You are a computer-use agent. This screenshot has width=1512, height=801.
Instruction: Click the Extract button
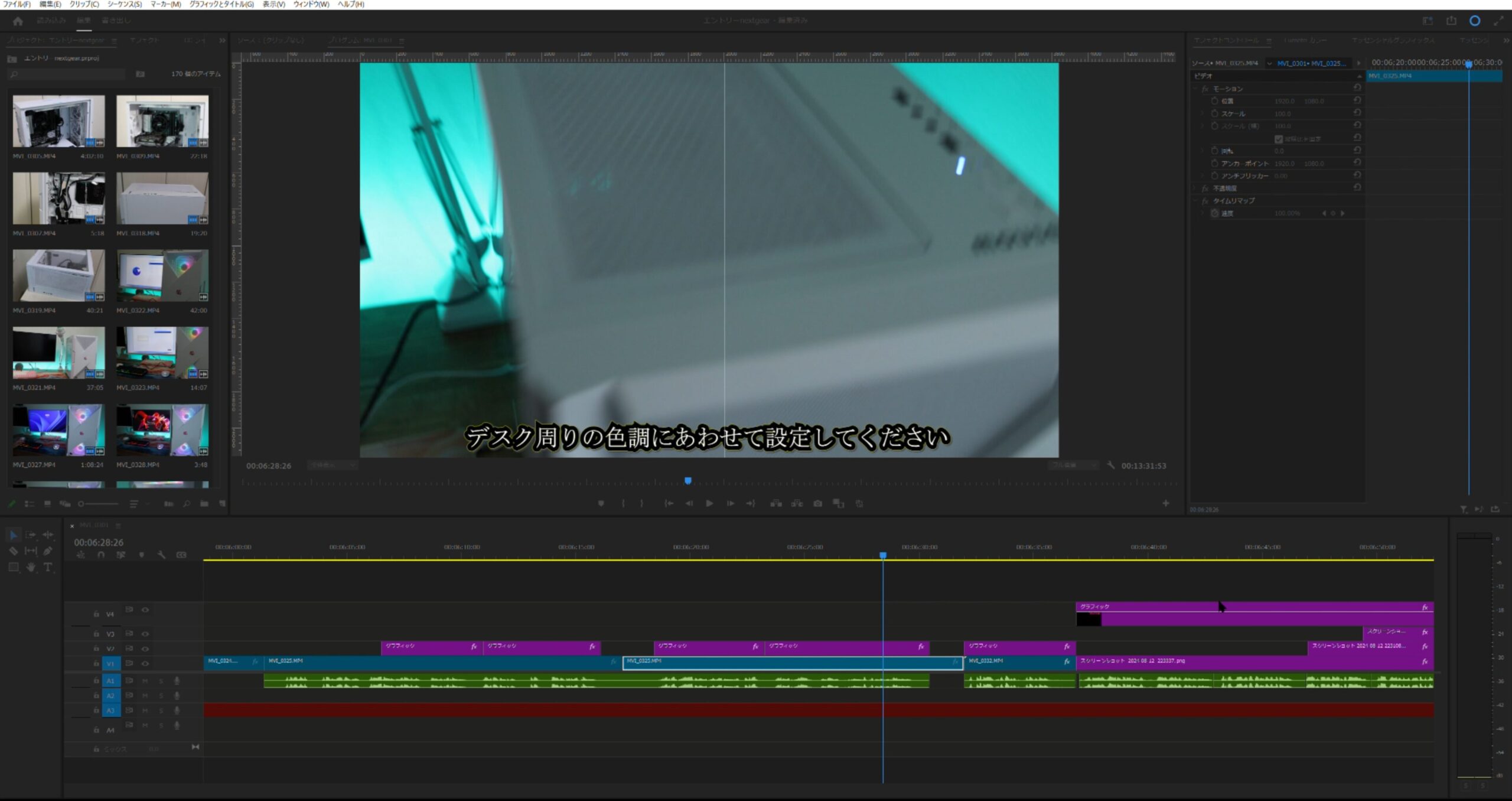[x=797, y=503]
